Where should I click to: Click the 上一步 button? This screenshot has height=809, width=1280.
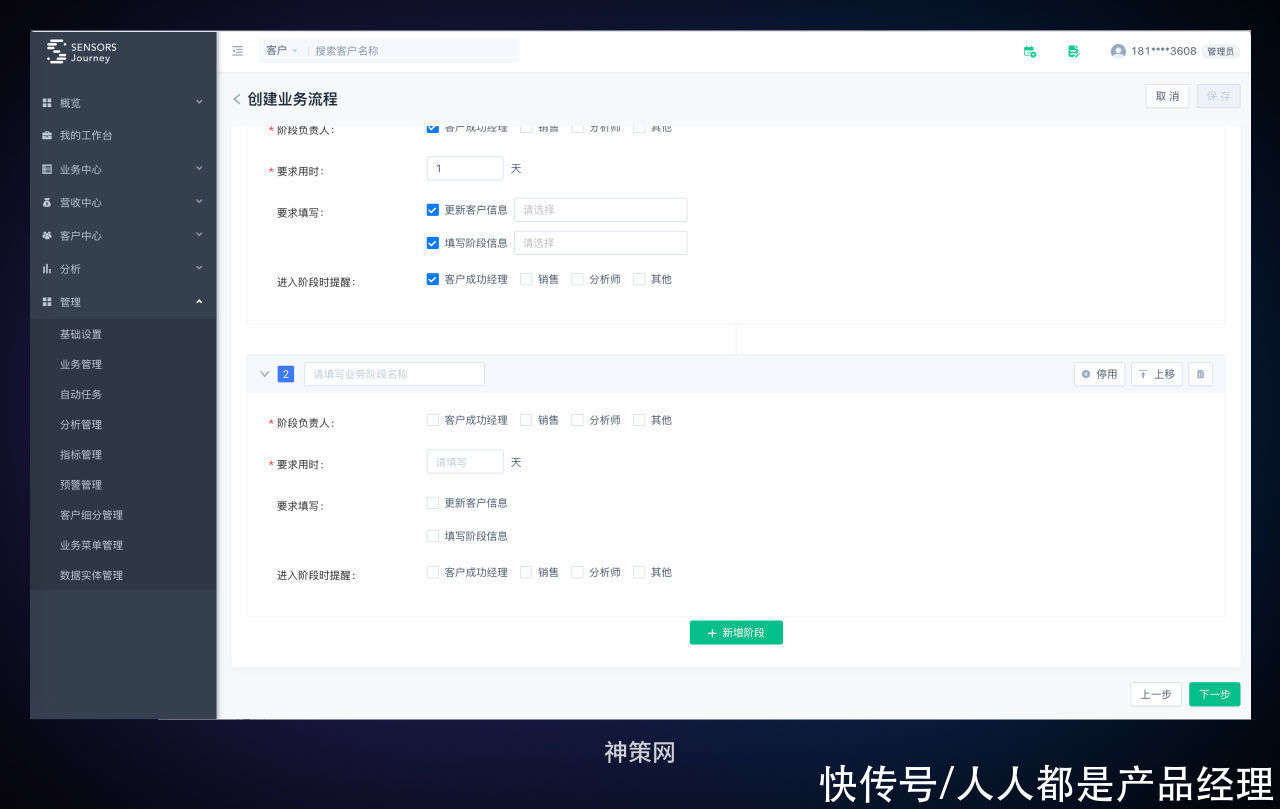tap(1156, 694)
